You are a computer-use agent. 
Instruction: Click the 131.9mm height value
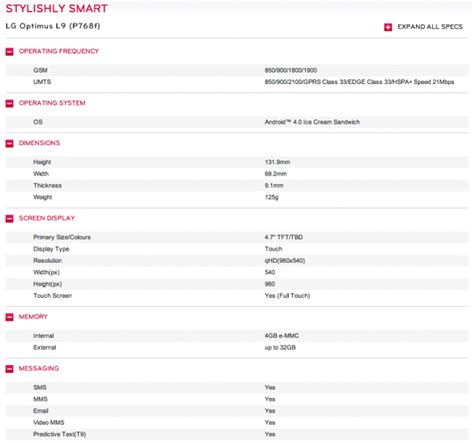(x=277, y=162)
